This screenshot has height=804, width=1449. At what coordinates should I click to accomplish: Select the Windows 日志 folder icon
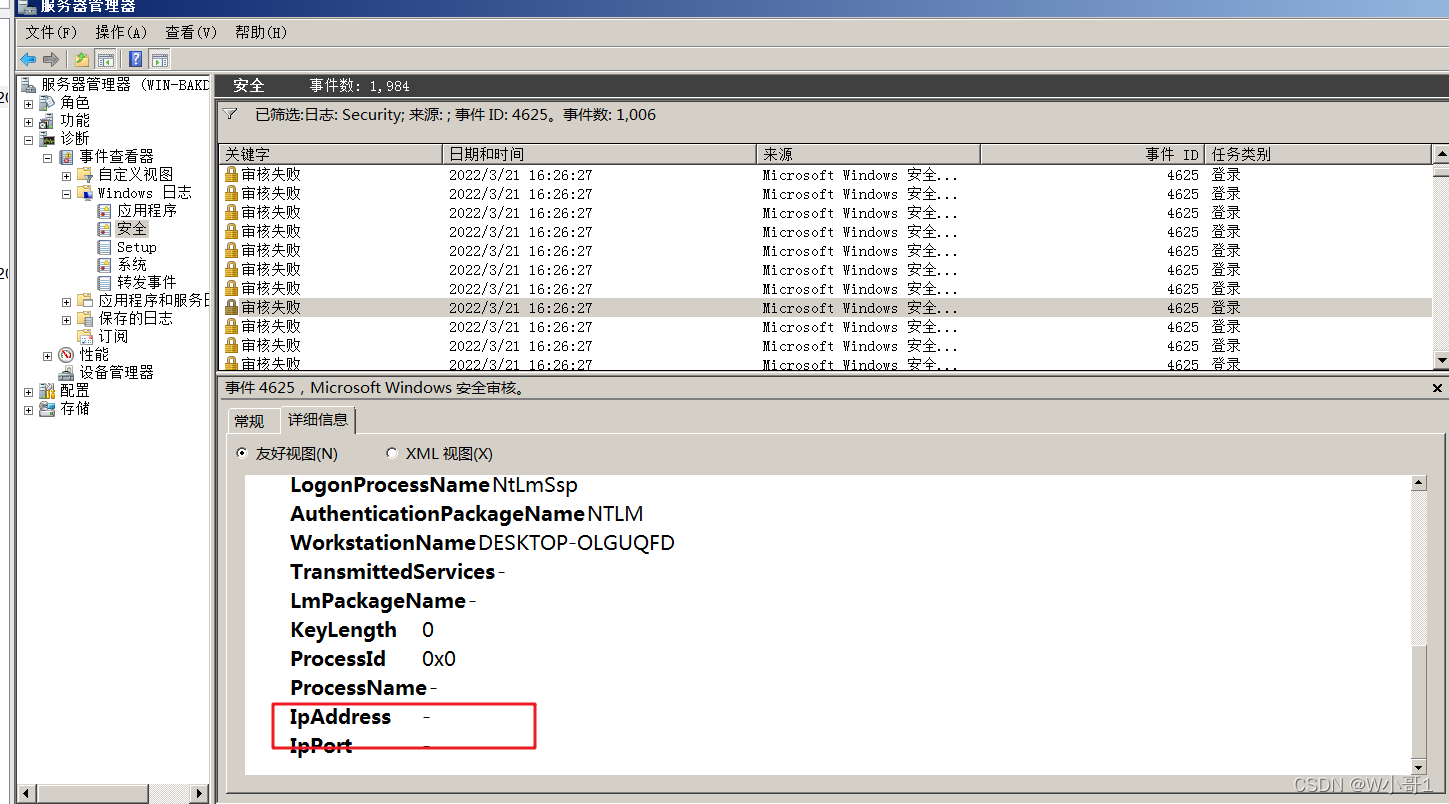[85, 193]
